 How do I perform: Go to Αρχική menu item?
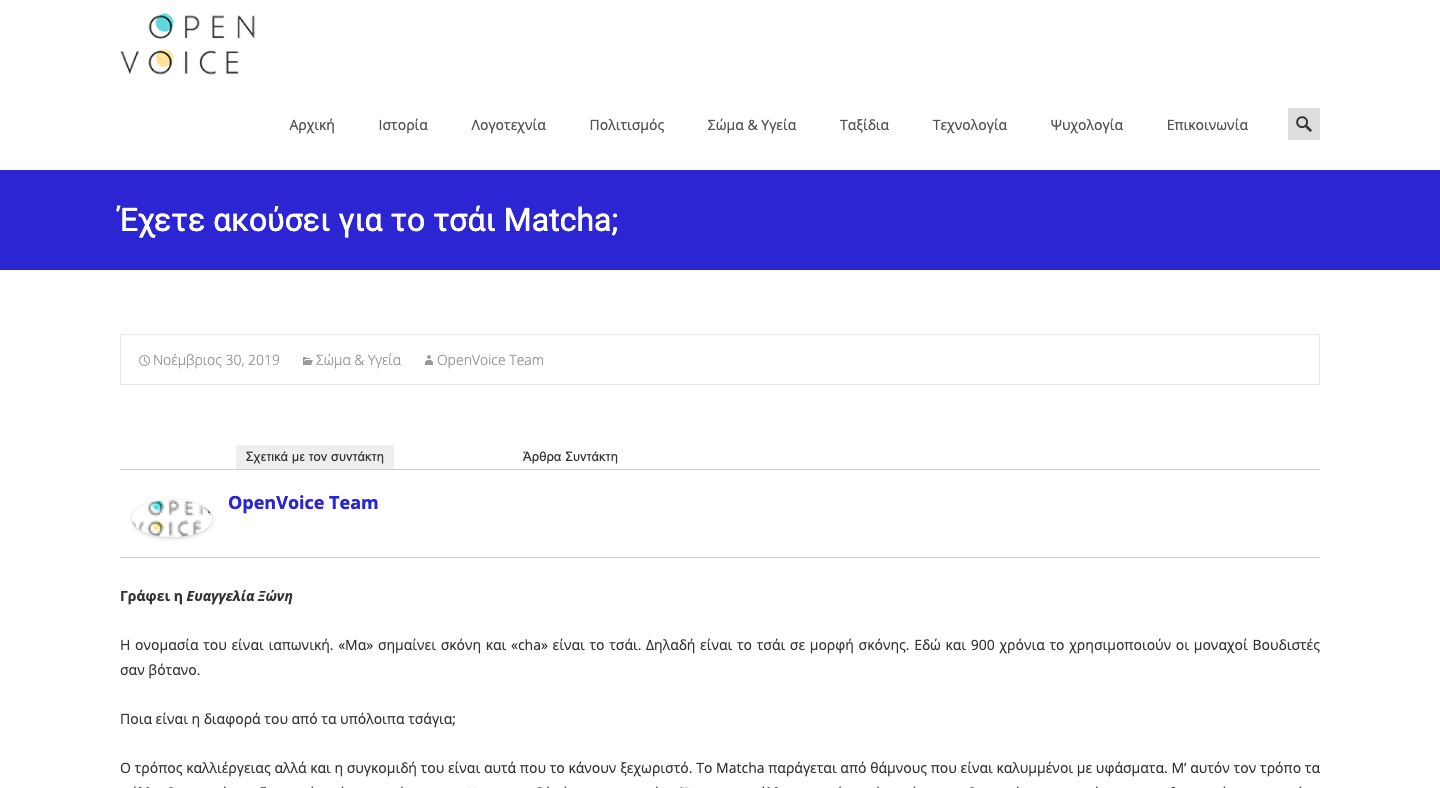coord(312,125)
